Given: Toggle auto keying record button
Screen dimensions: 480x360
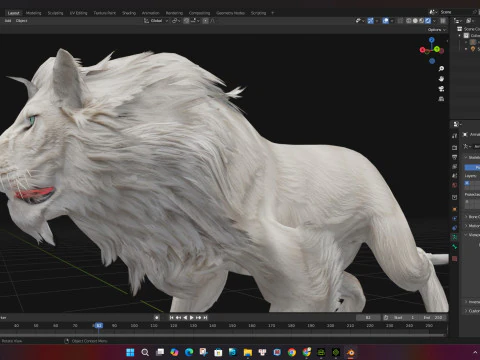Looking at the screenshot, I should coord(157,318).
